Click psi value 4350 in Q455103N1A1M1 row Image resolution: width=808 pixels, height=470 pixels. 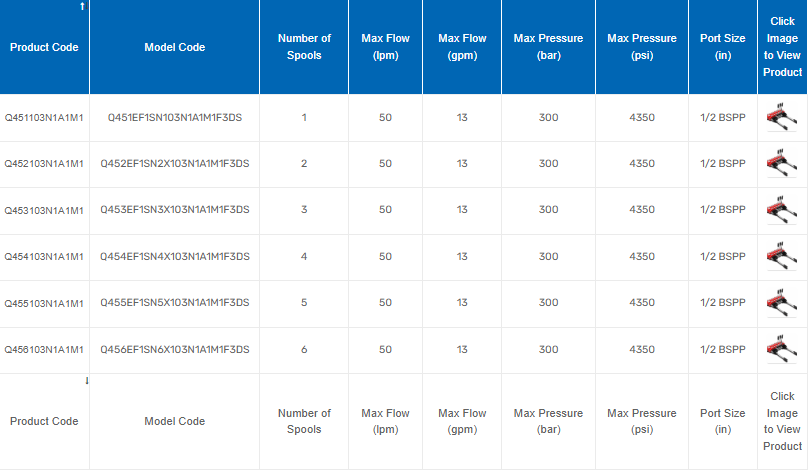coord(642,303)
